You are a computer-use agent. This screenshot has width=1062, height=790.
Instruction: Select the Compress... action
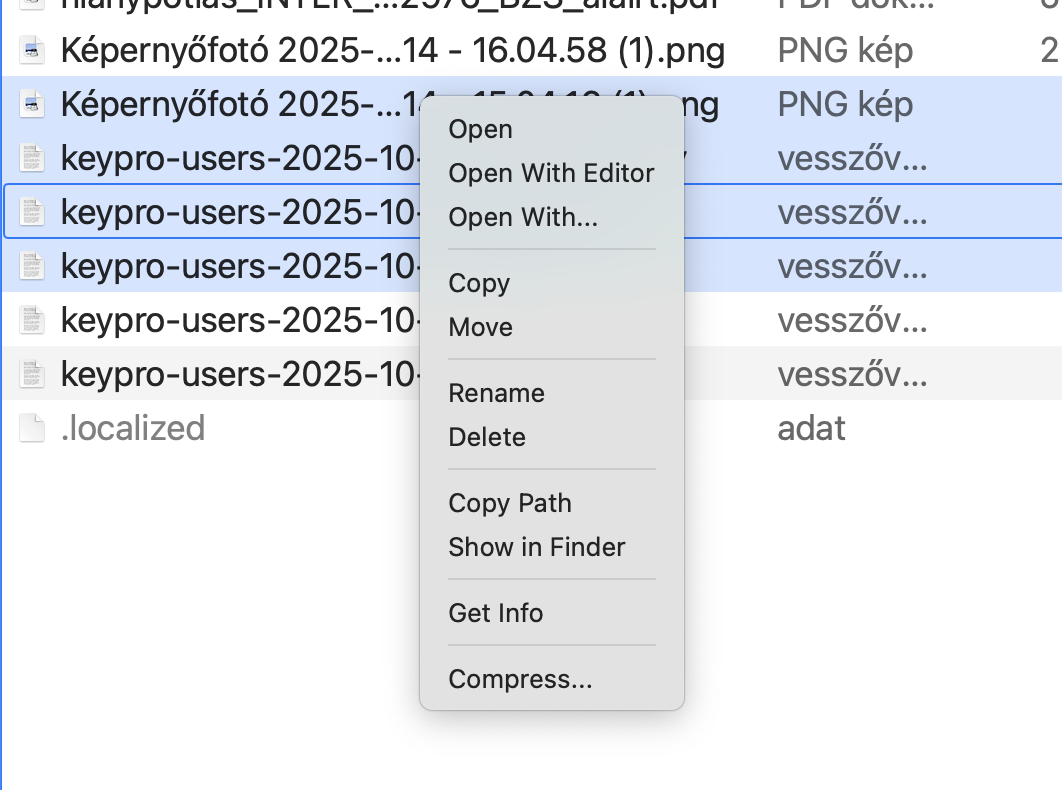click(519, 679)
